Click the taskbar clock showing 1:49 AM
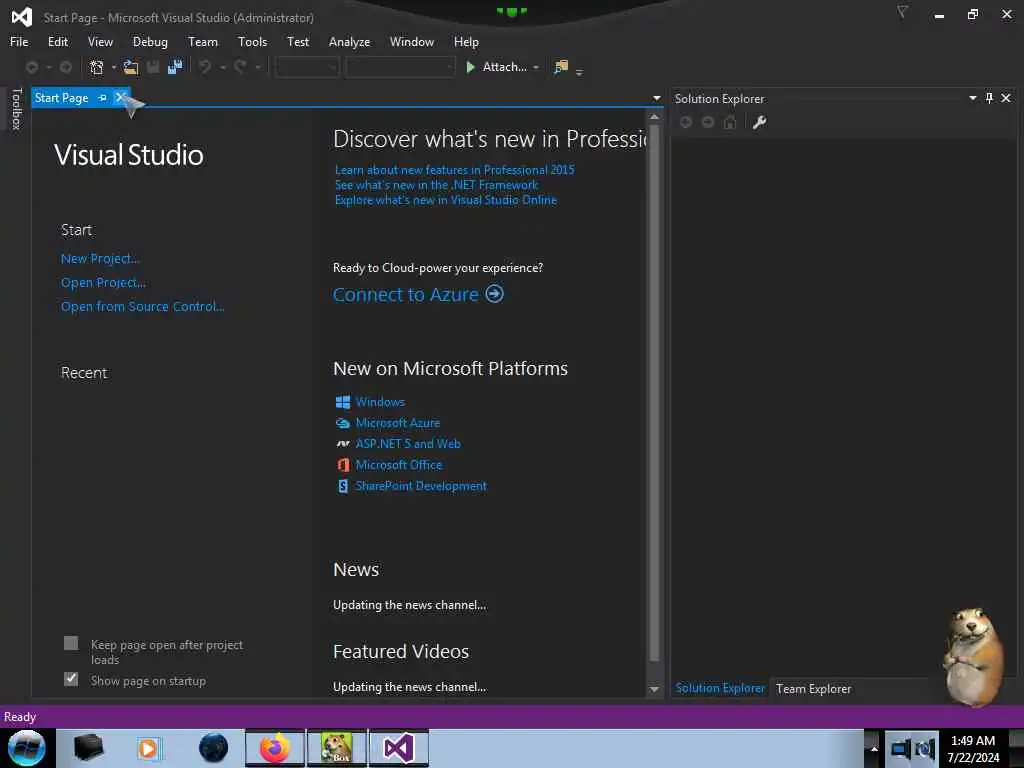The width and height of the screenshot is (1024, 768). click(973, 748)
